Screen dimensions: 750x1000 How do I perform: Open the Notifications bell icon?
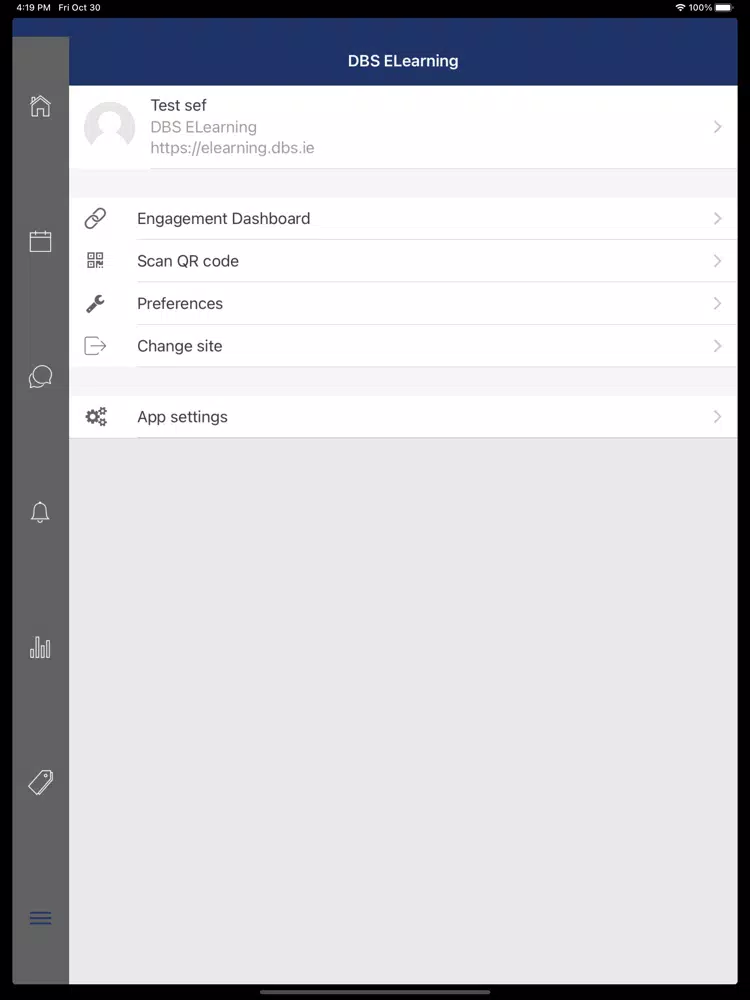pyautogui.click(x=40, y=512)
